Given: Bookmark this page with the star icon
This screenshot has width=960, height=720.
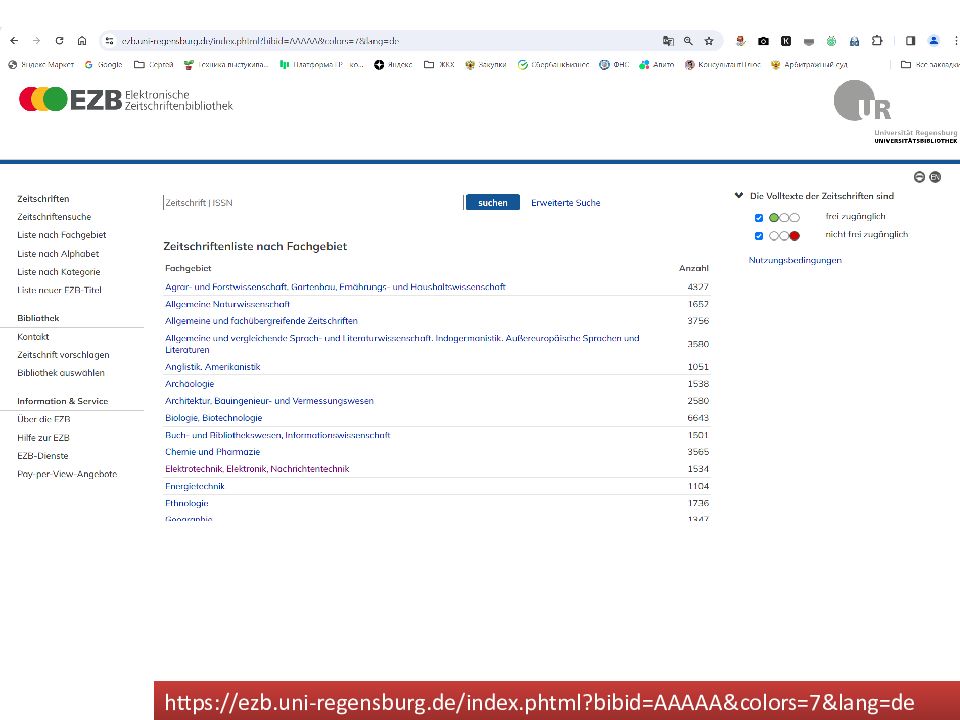Looking at the screenshot, I should 709,41.
